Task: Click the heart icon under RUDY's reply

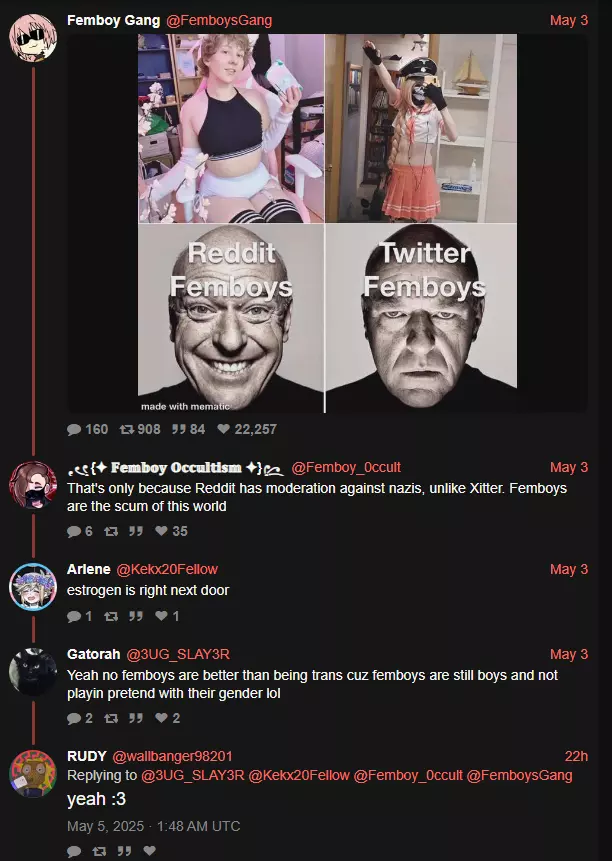Action: (149, 851)
